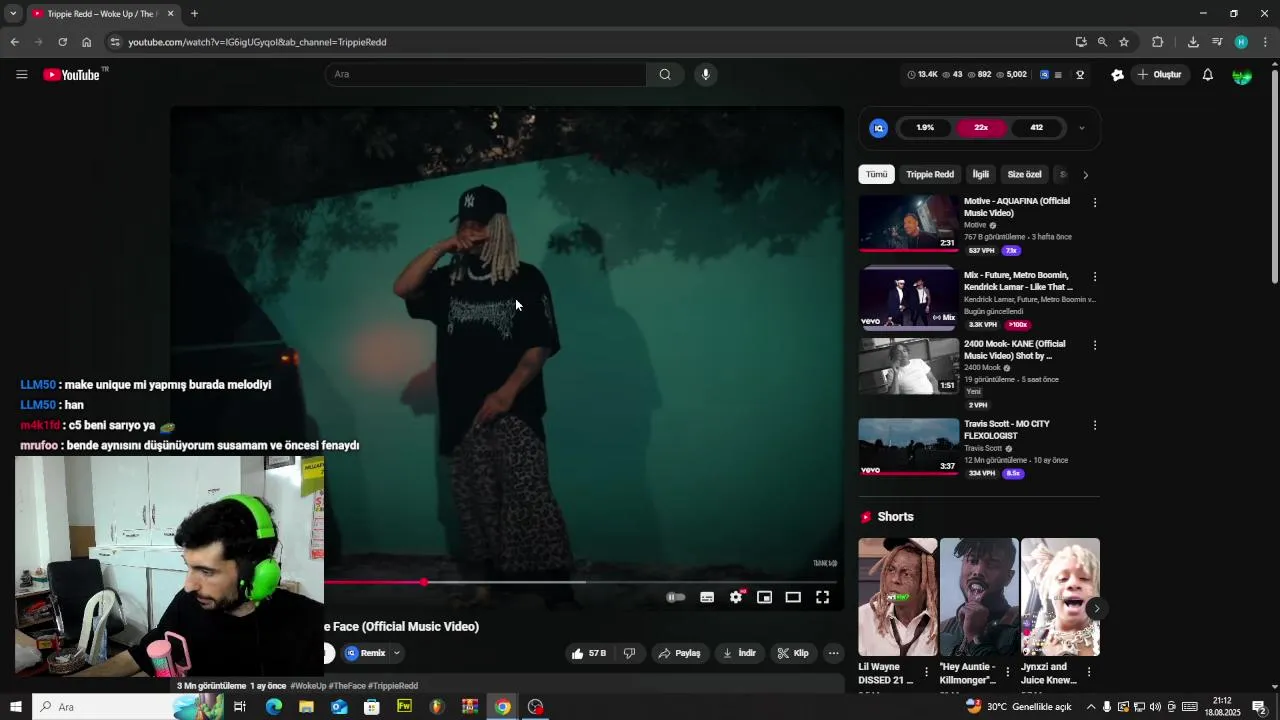This screenshot has height=720, width=1280.
Task: Expand the vidIQ stats panel chevron
Action: point(1081,128)
